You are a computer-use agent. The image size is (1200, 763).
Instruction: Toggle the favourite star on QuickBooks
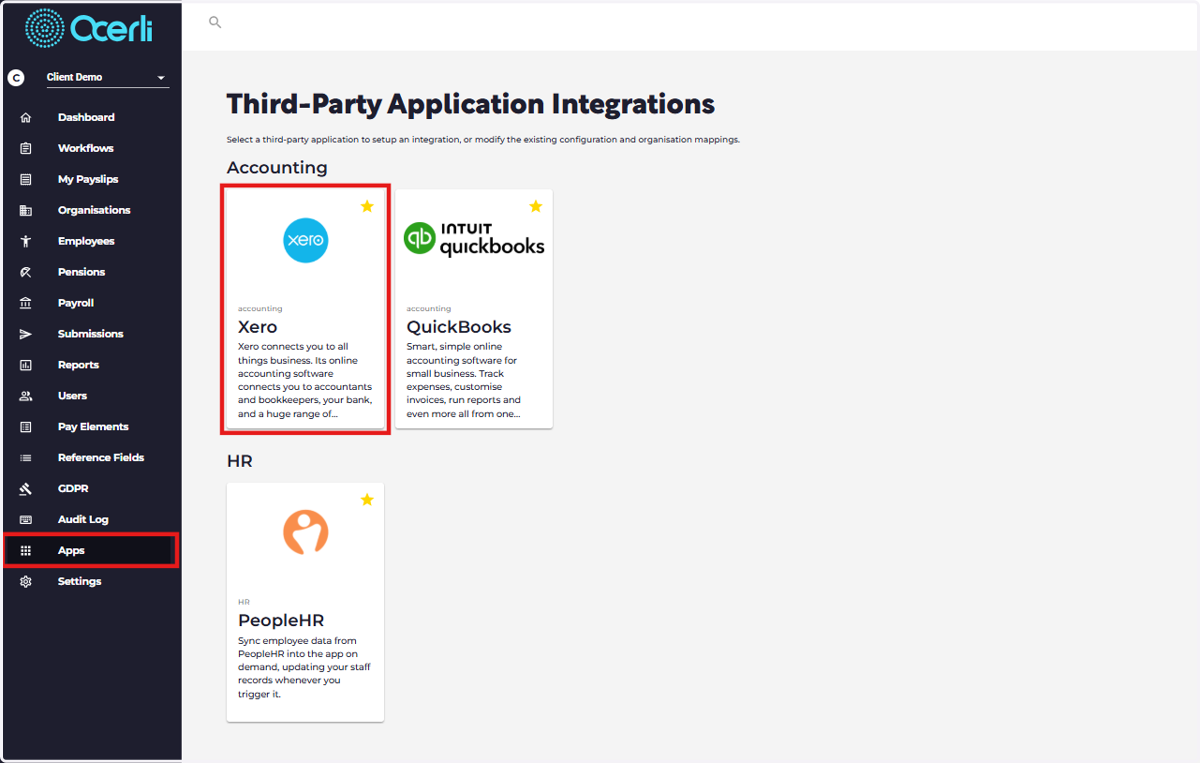535,206
